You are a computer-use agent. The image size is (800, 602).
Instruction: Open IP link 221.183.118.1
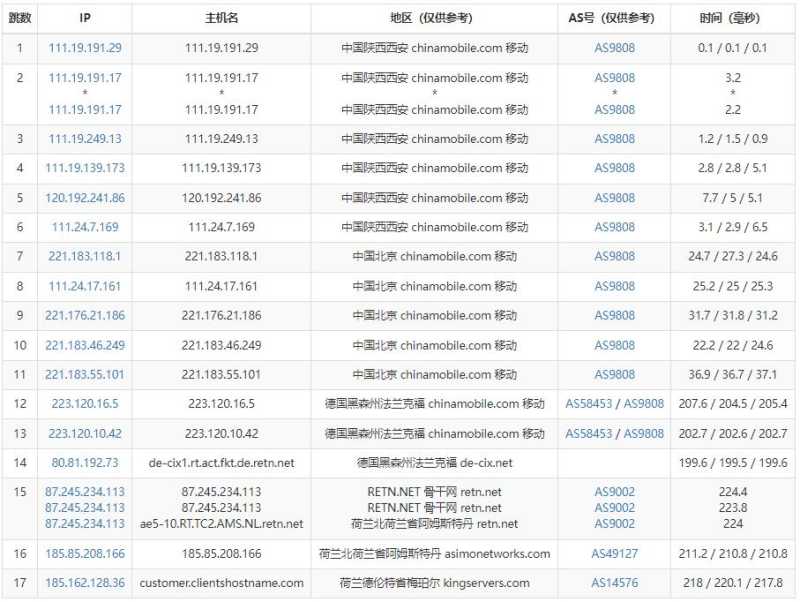[x=85, y=256]
